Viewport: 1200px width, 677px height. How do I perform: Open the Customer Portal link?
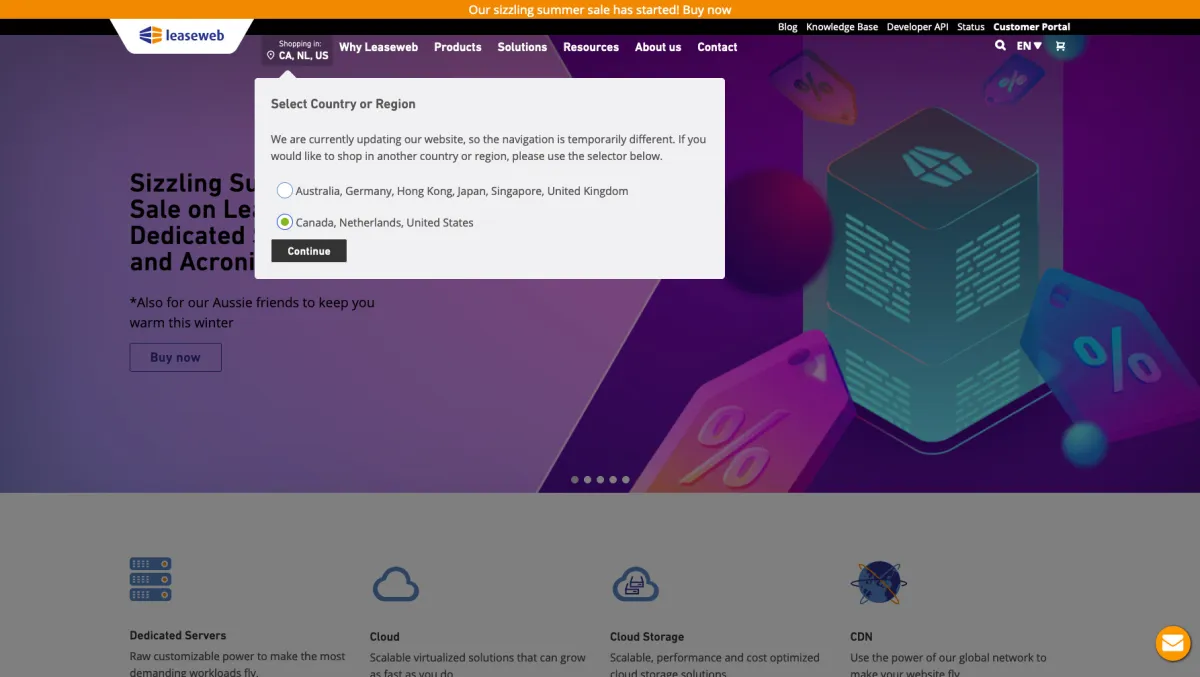pos(1032,27)
